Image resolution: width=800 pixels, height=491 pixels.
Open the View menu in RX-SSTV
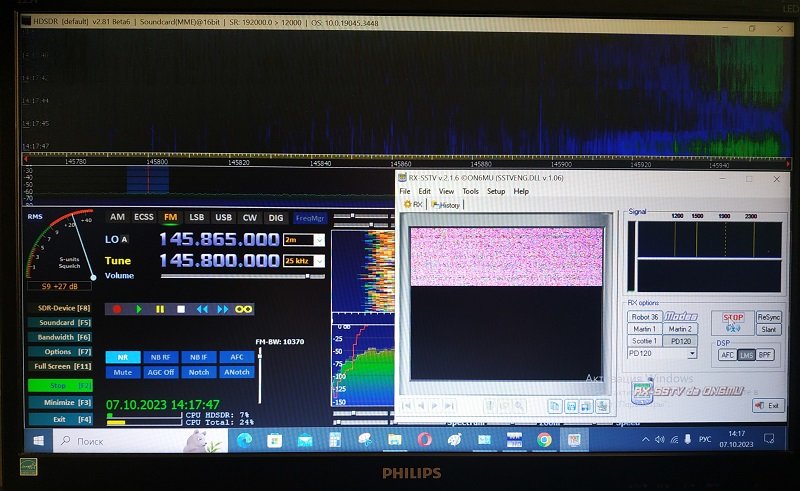[x=446, y=191]
